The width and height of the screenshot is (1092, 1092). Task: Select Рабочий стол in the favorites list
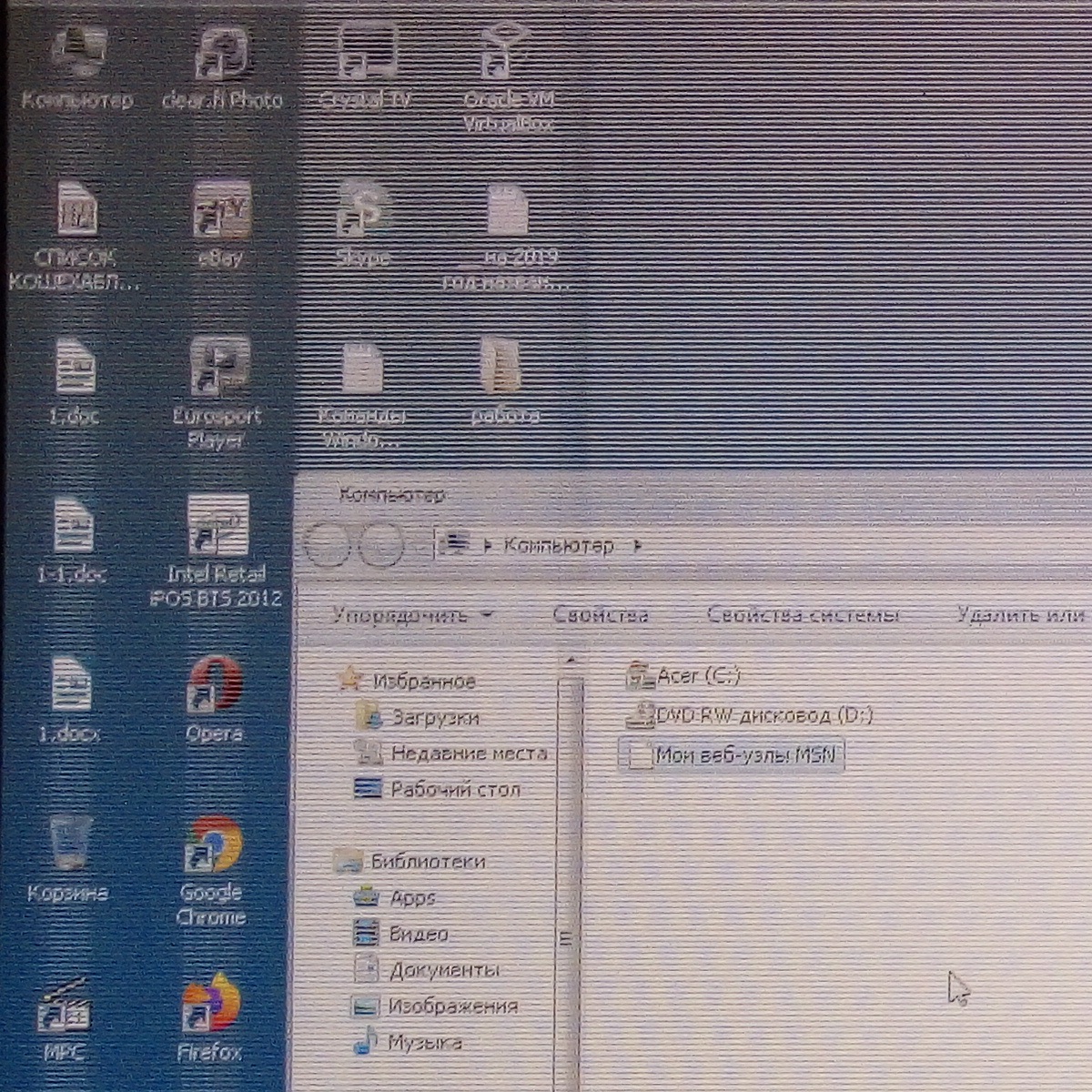455,789
